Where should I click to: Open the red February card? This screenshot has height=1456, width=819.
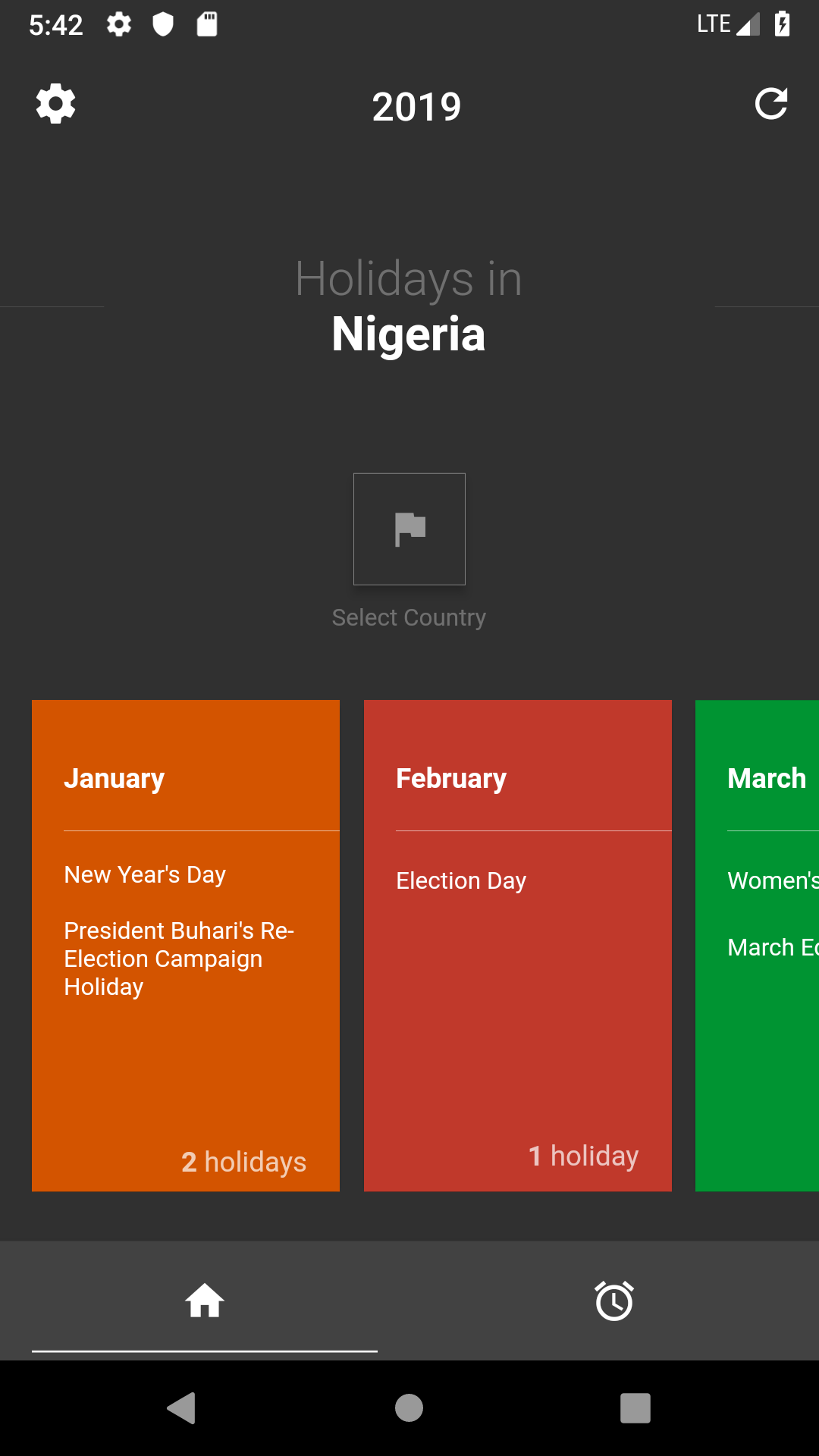[518, 946]
